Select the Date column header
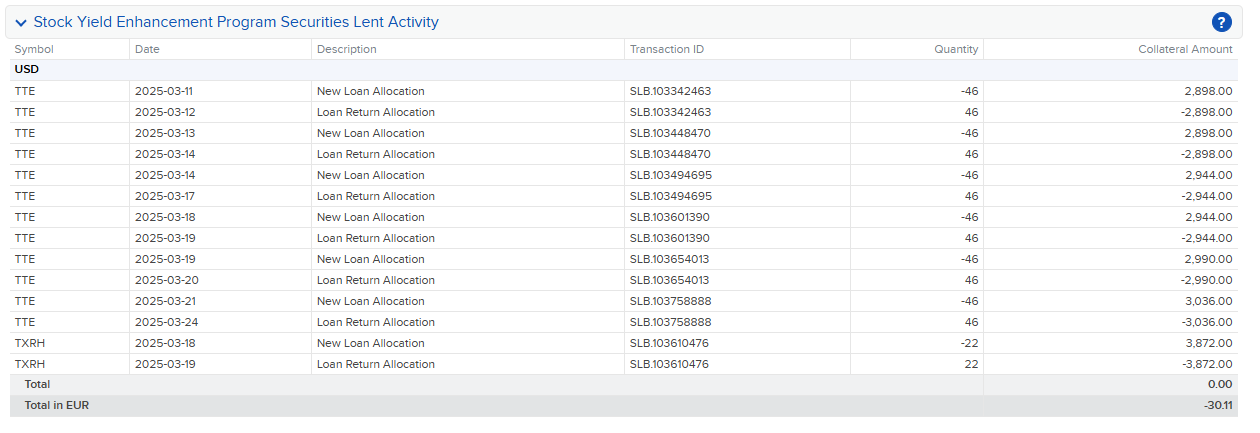Image resolution: width=1260 pixels, height=433 pixels. (x=147, y=49)
